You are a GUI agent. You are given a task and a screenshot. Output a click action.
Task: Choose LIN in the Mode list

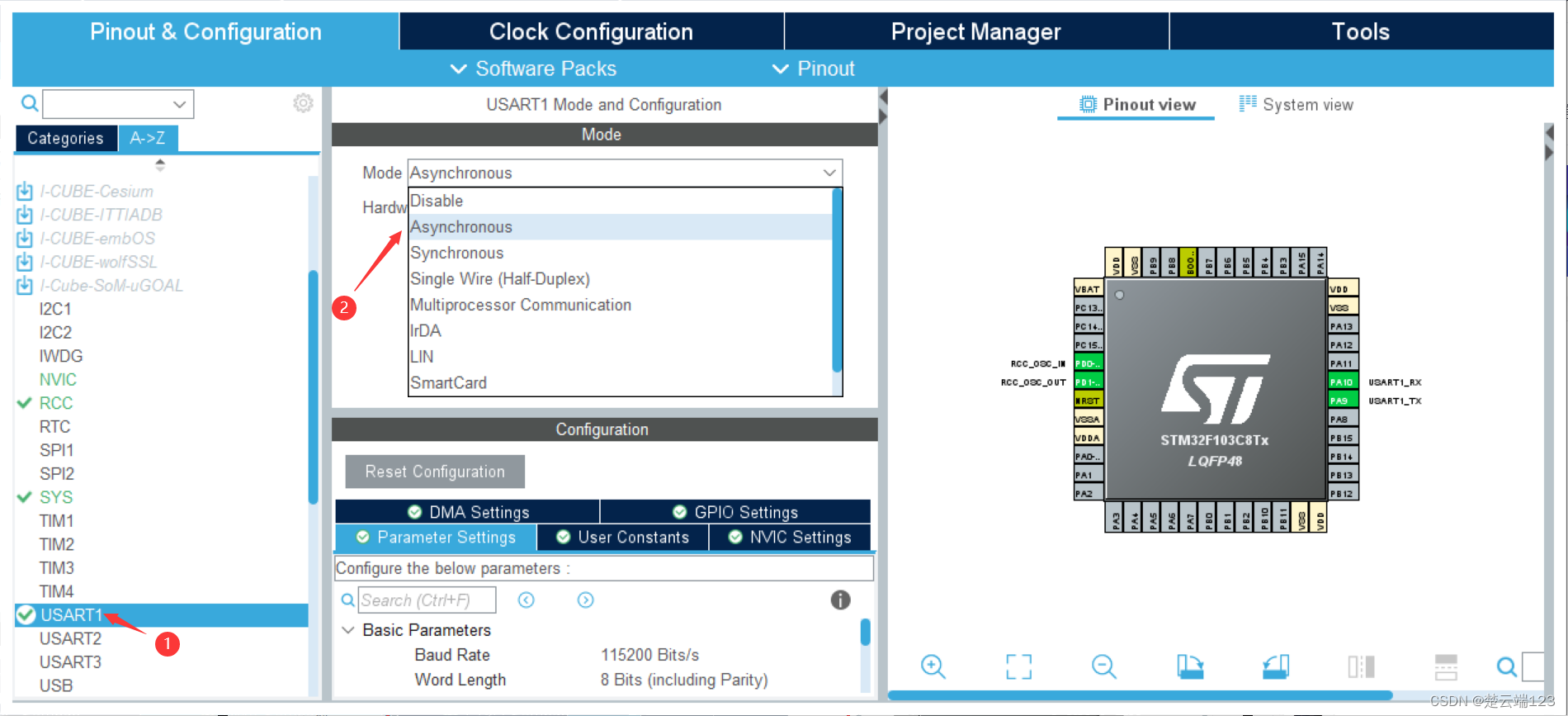pyautogui.click(x=621, y=357)
